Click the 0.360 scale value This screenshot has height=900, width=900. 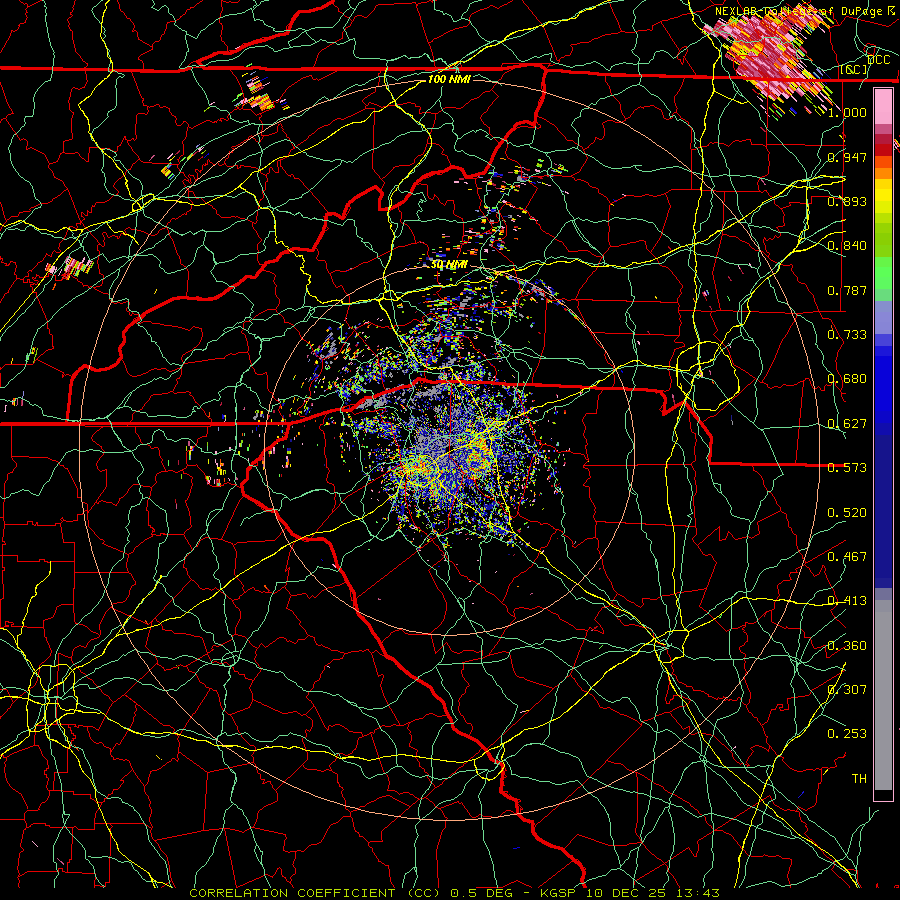click(x=847, y=645)
